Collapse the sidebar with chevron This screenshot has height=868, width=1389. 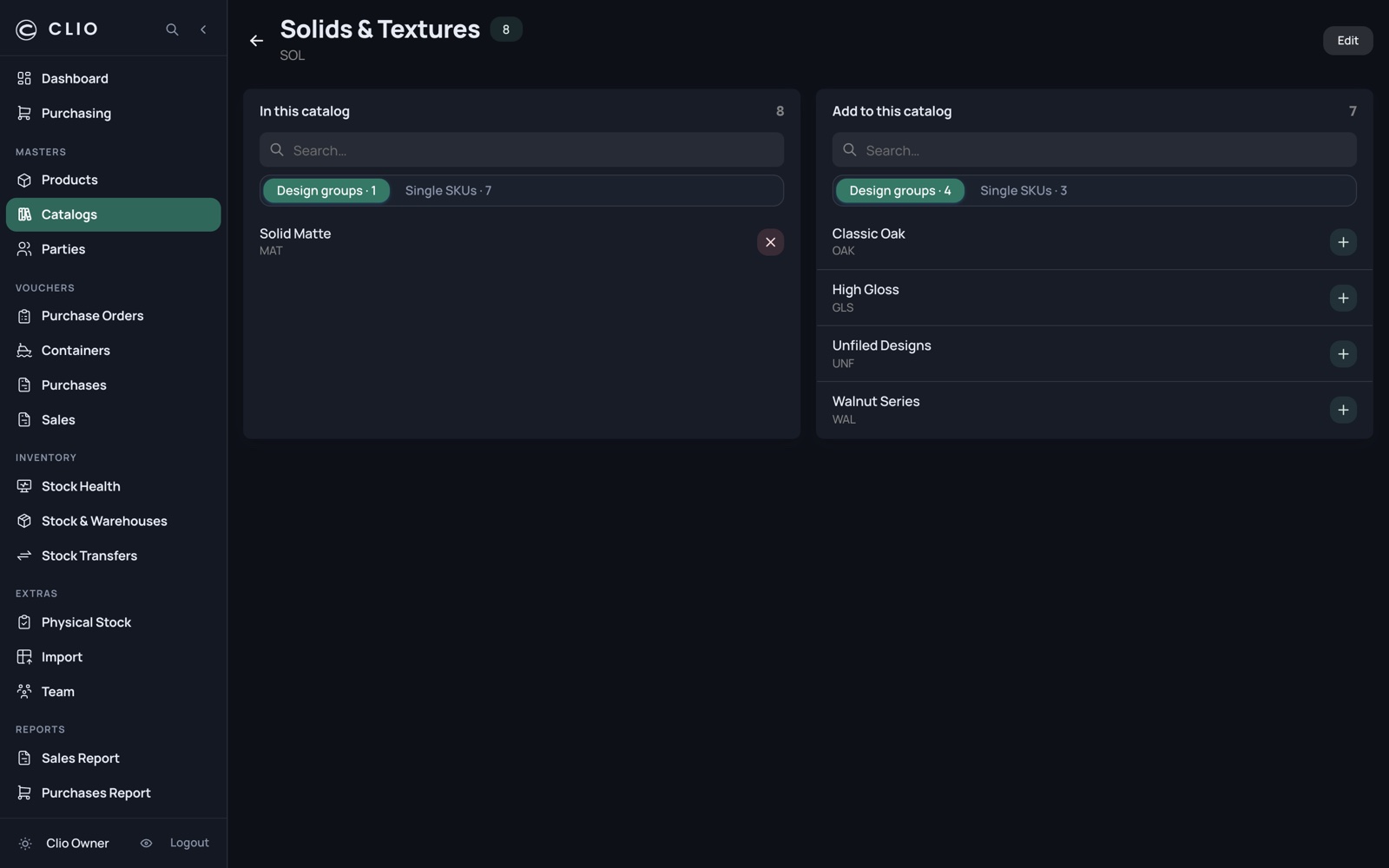[x=203, y=30]
